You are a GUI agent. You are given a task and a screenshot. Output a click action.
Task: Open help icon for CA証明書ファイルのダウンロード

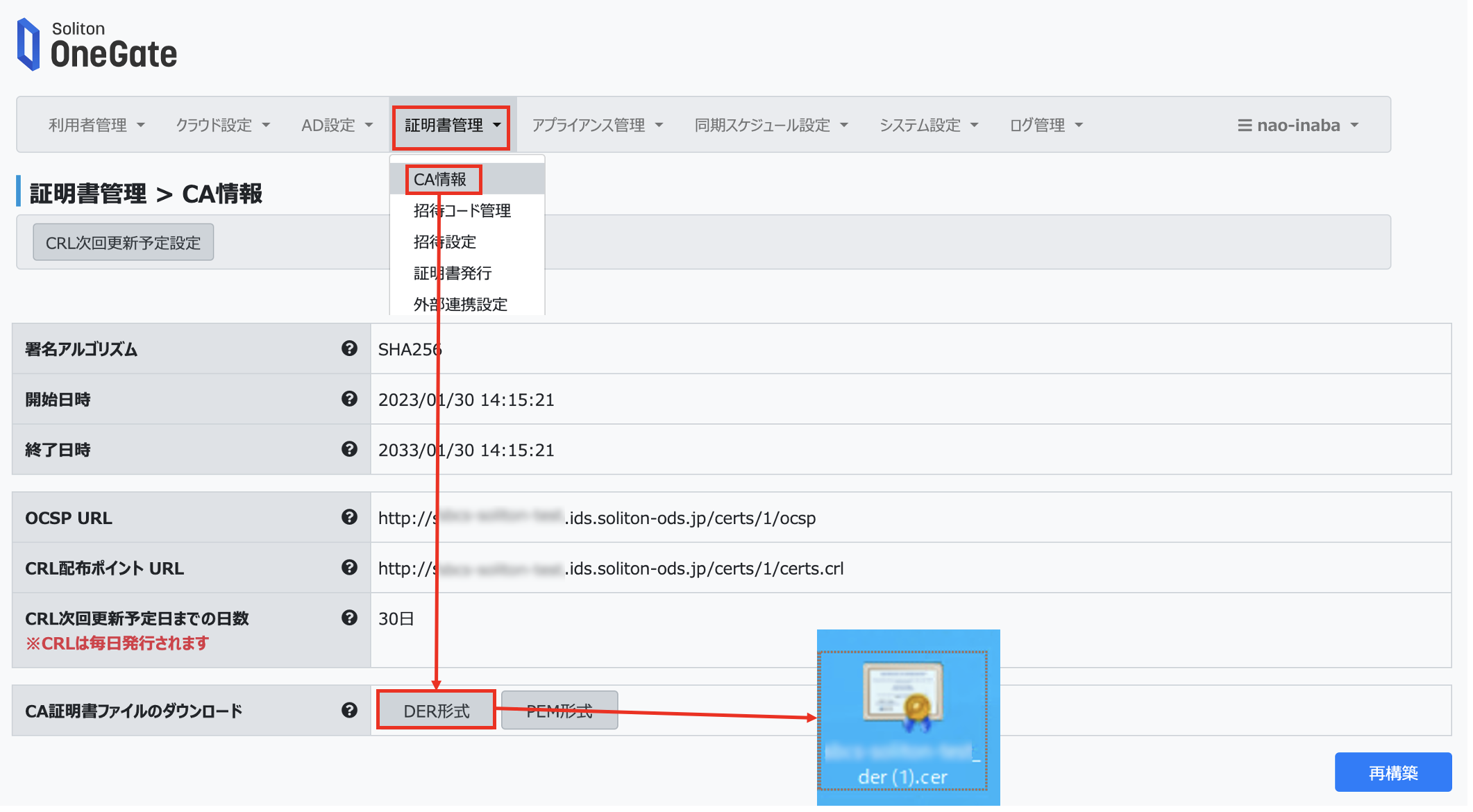tap(349, 711)
